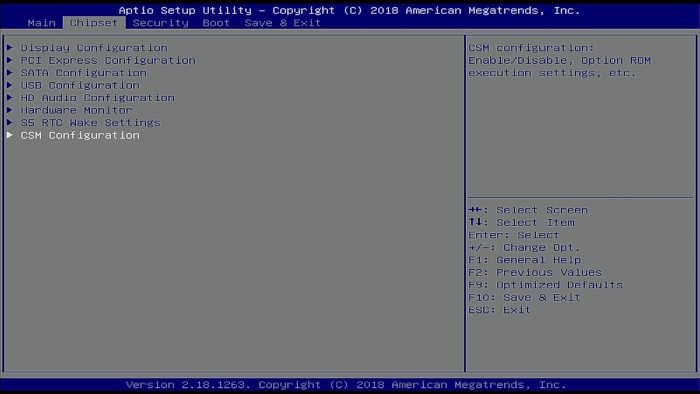
Task: Click the up-down arrows Select Item icon
Action: [475, 222]
